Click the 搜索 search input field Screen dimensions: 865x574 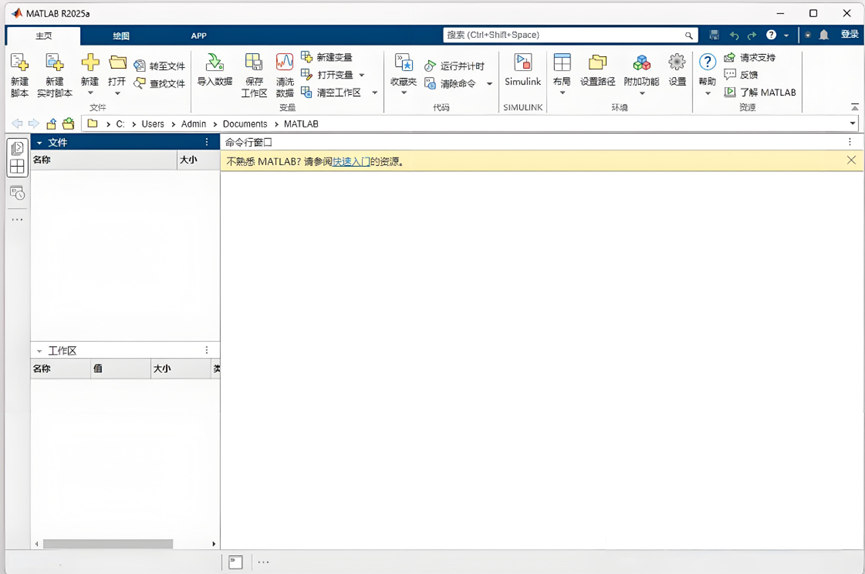[x=570, y=35]
